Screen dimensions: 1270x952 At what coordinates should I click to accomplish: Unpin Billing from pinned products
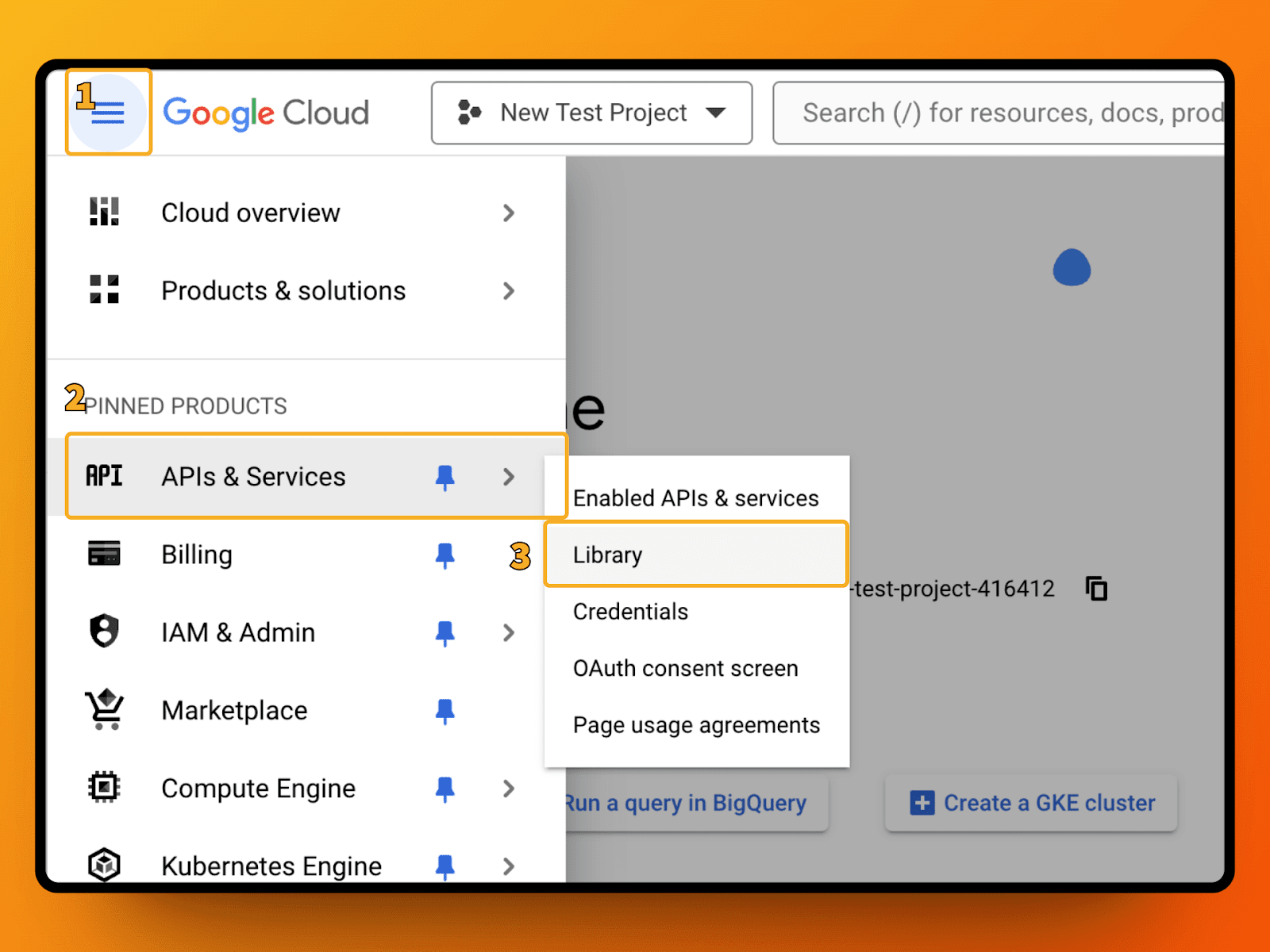(x=445, y=555)
